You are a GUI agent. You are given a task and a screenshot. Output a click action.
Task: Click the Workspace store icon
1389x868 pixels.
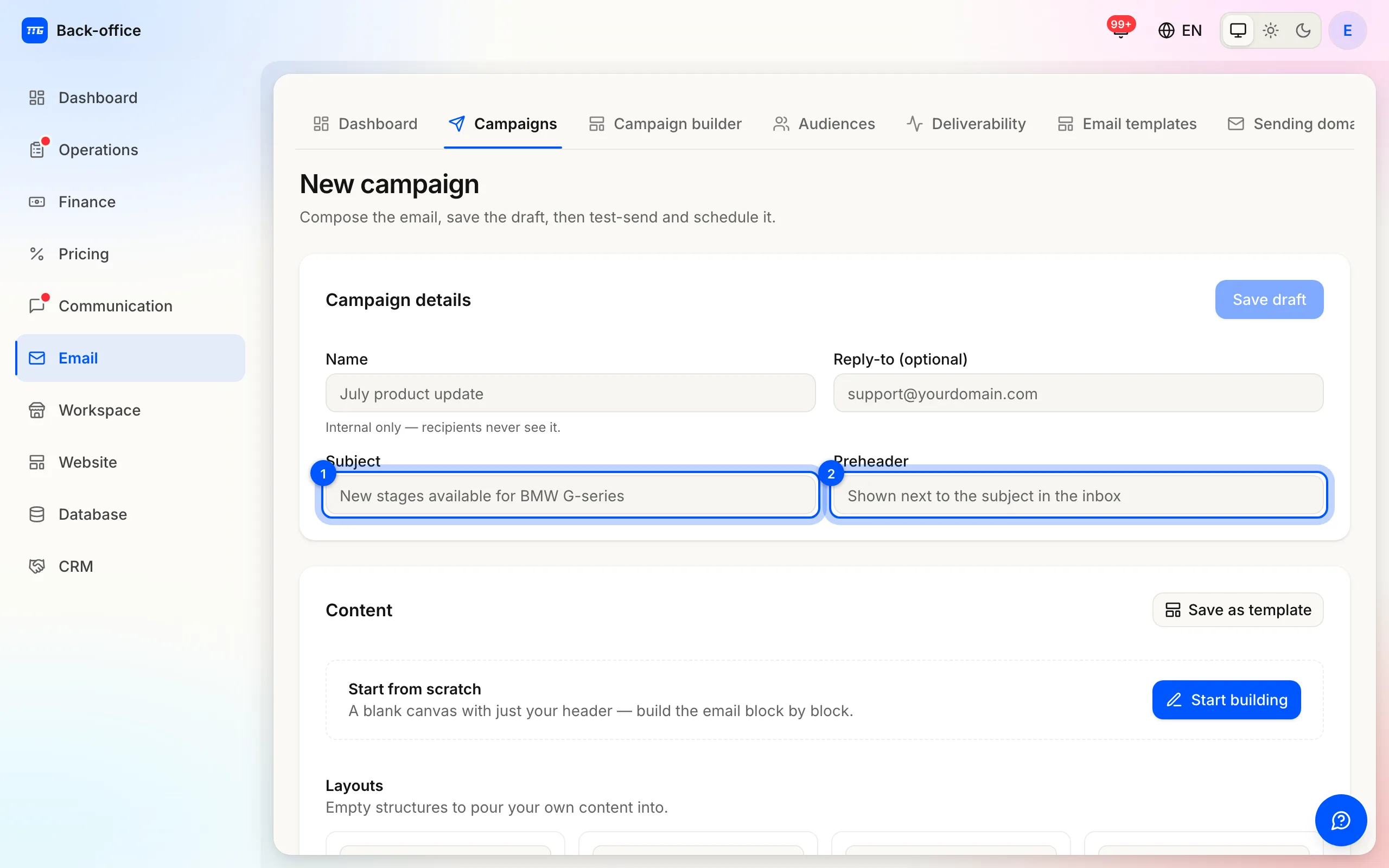(37, 410)
